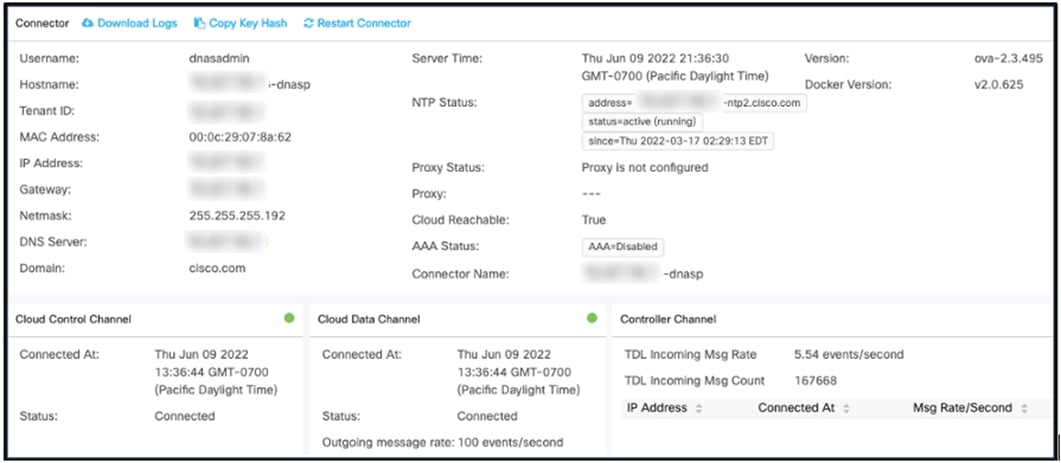Click the NTP status=active (running) tag
The image size is (1061, 463).
[x=642, y=122]
